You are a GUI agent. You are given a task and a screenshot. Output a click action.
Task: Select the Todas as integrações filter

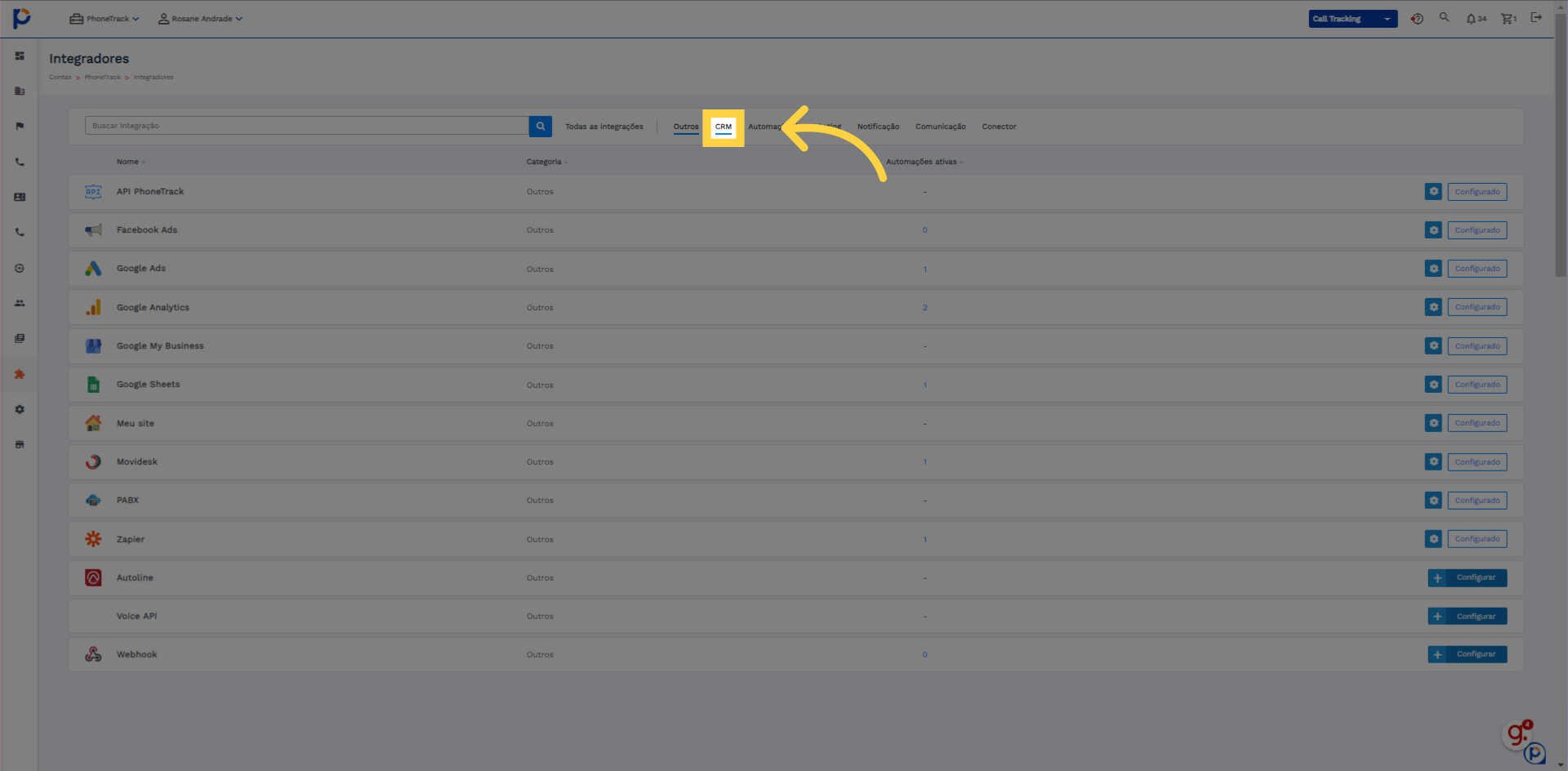click(604, 127)
